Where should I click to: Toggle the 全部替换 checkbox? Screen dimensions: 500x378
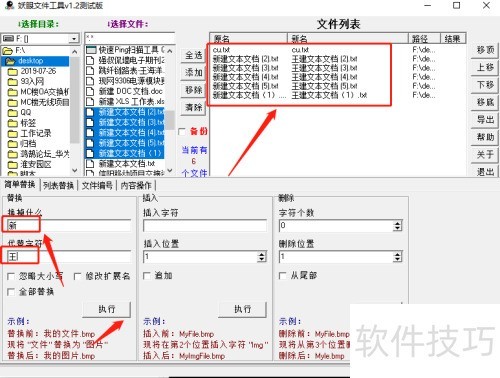(x=11, y=292)
